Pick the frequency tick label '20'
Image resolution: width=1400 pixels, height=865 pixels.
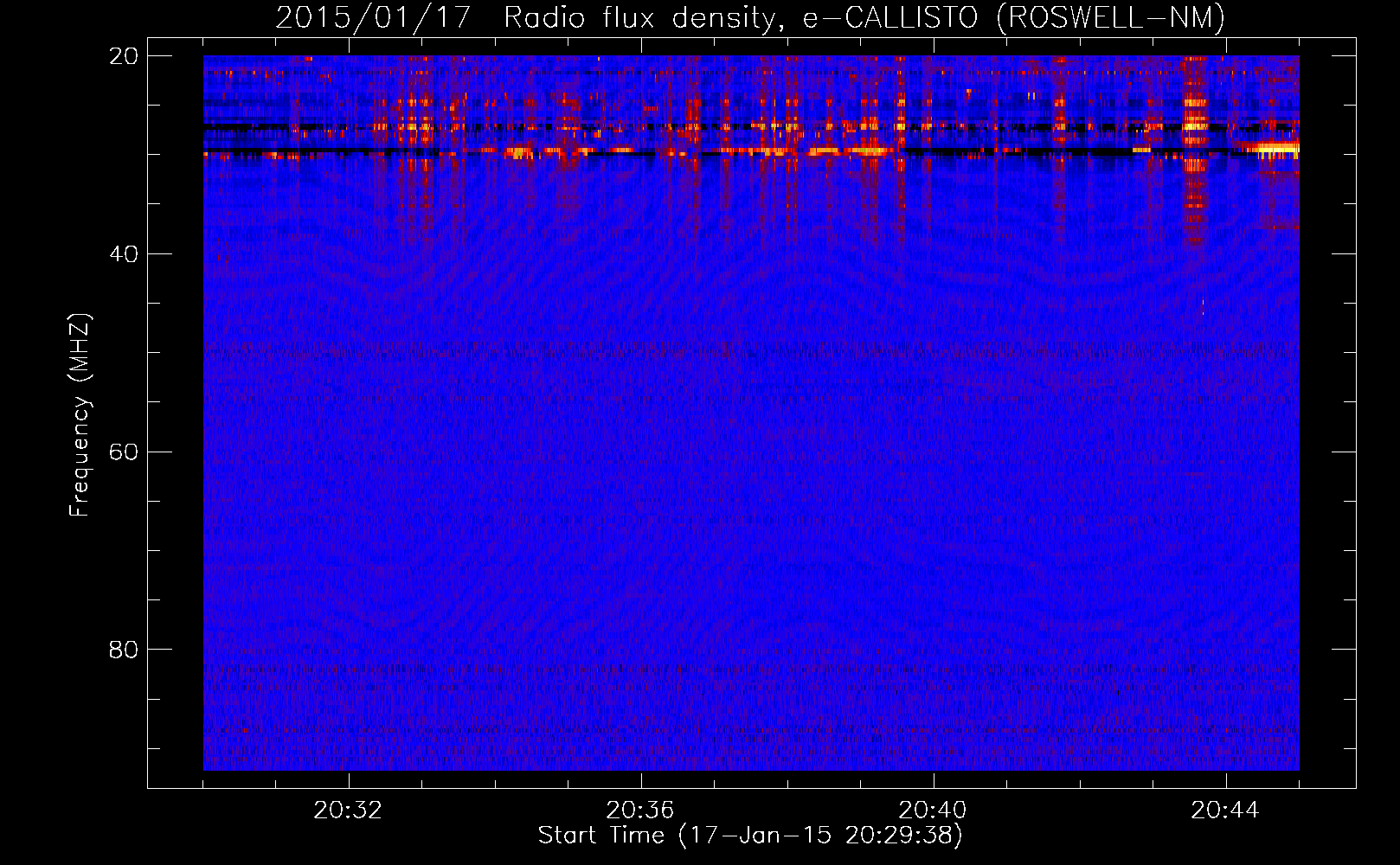pos(124,56)
